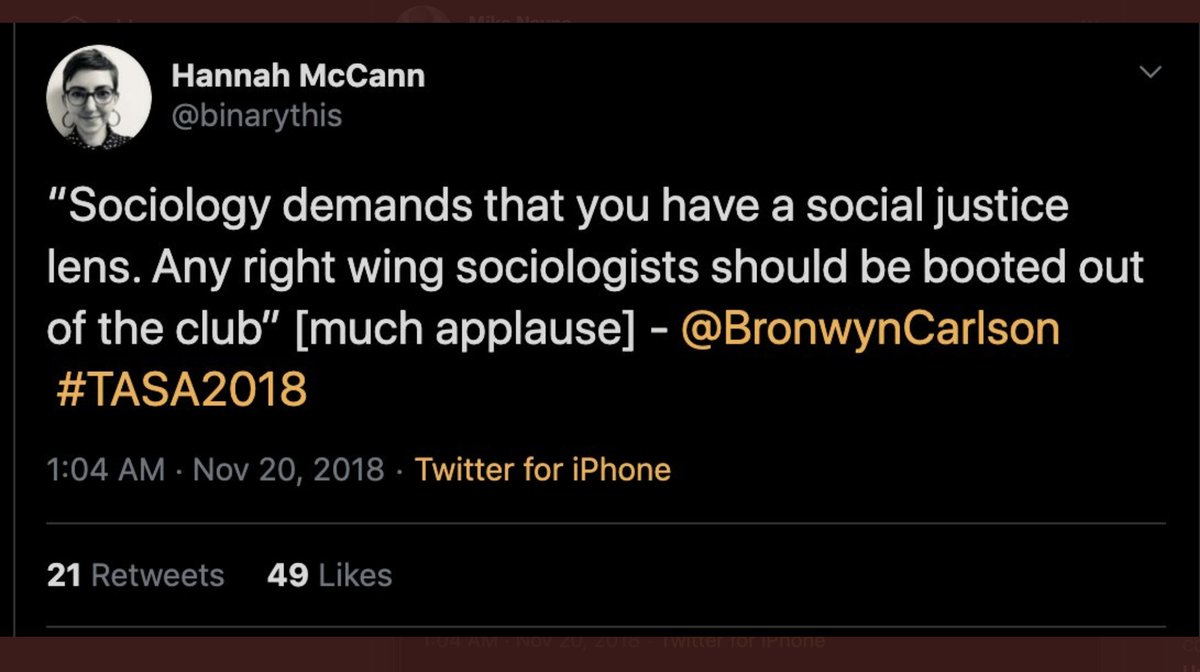Click the @binarythis handle
The image size is (1200, 672).
point(257,116)
